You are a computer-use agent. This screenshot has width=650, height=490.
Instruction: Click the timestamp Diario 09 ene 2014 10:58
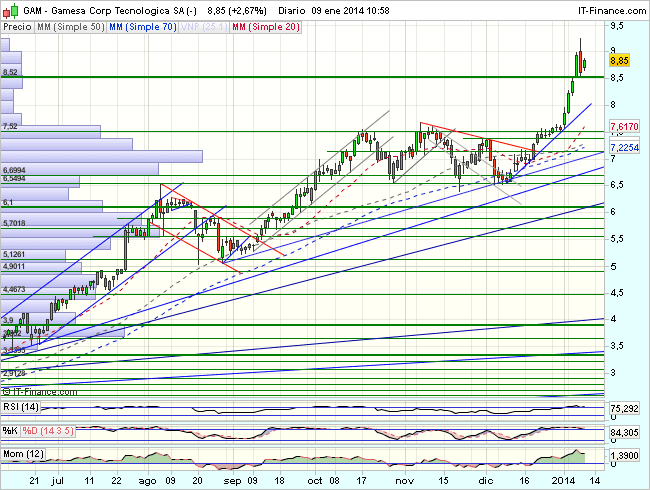coord(334,11)
